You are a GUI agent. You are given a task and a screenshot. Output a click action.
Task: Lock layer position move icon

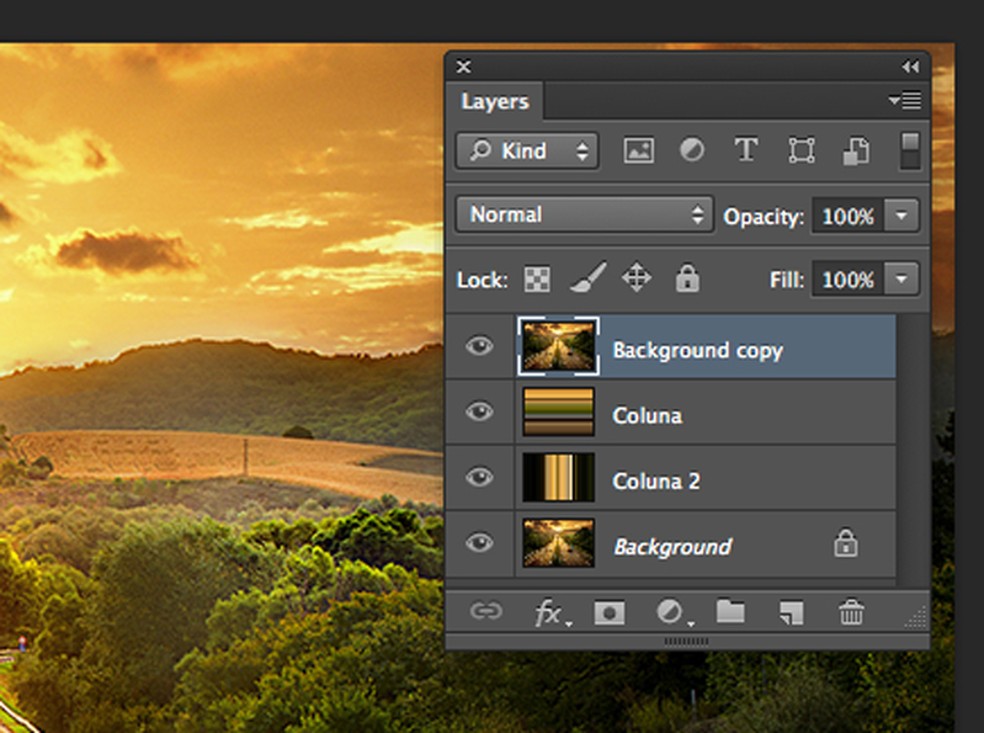click(x=637, y=279)
